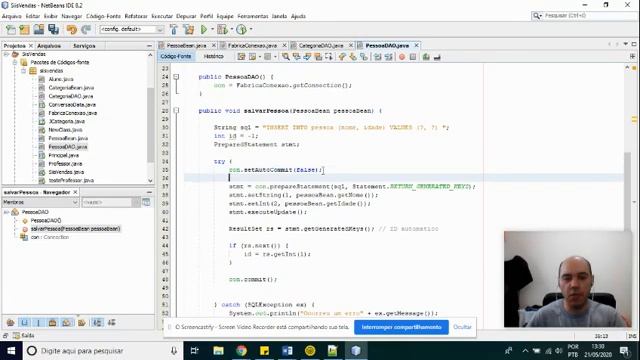Click the Undo arrow in the main toolbar
The height and width of the screenshot is (360, 640).
(72, 29)
